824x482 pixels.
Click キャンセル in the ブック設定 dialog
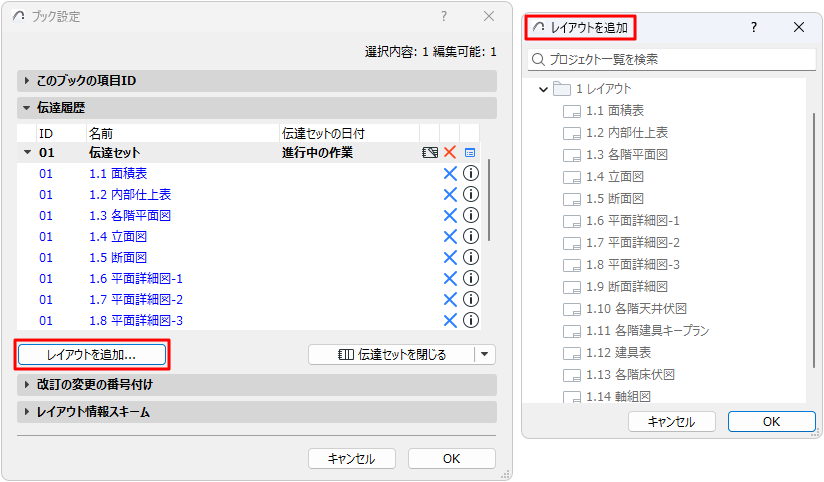[352, 458]
